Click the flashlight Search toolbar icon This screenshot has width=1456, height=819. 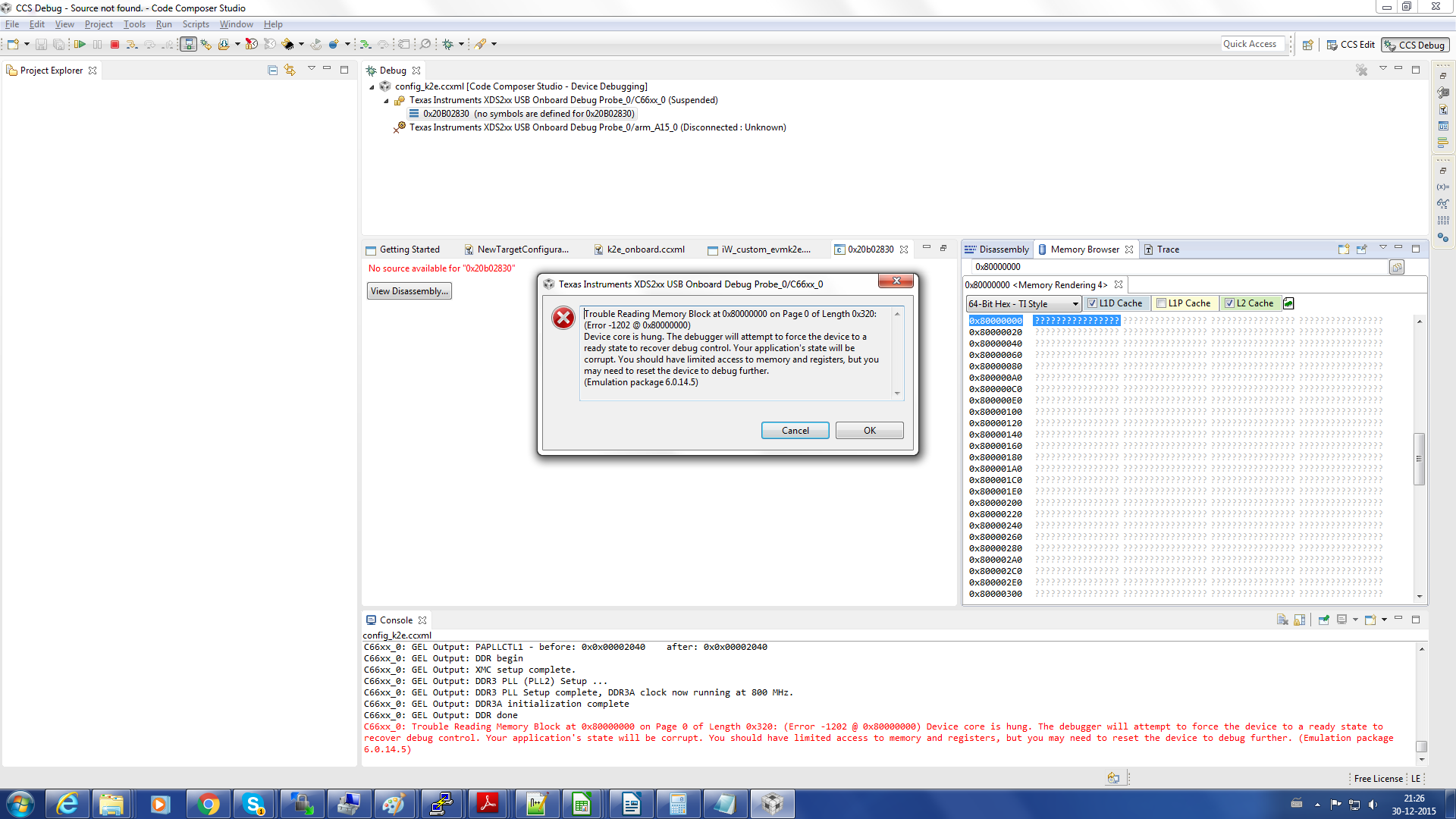[x=481, y=44]
